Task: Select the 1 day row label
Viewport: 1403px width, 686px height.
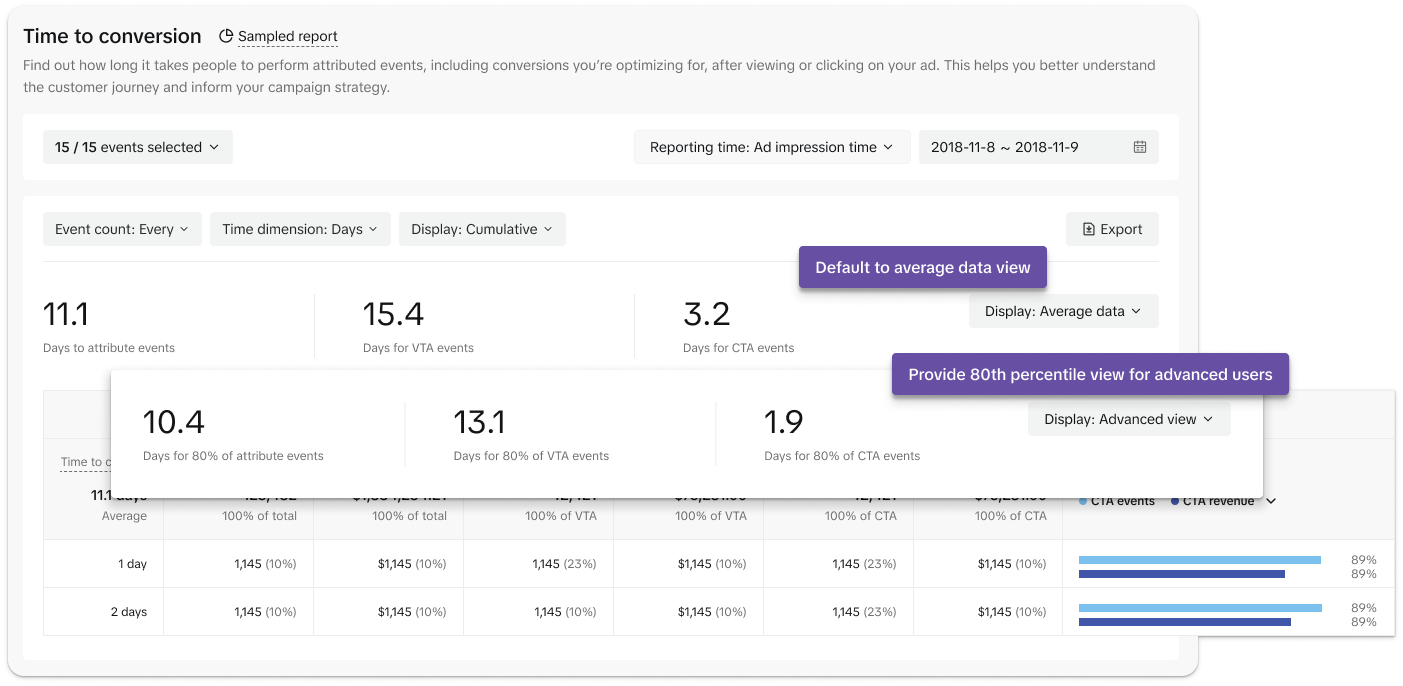Action: pos(132,564)
